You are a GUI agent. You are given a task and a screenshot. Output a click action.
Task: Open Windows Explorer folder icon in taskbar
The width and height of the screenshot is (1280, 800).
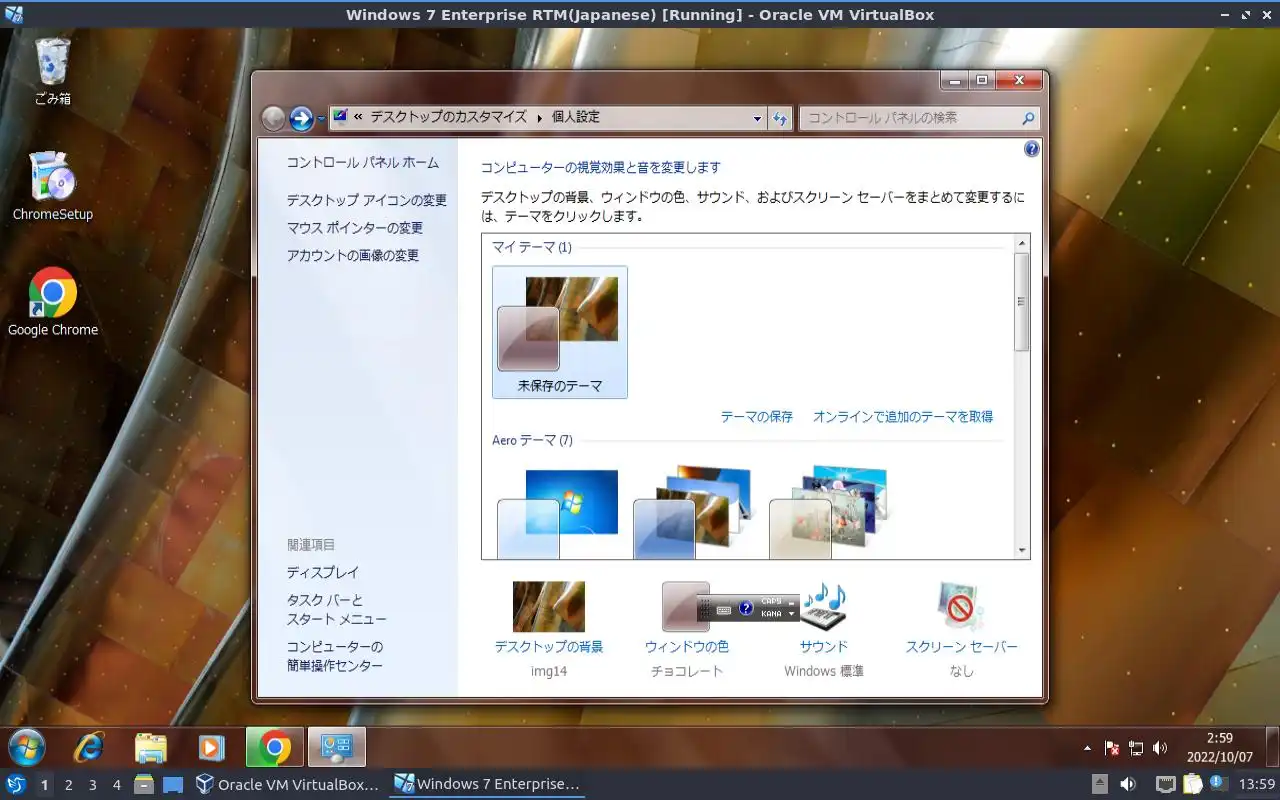point(150,747)
